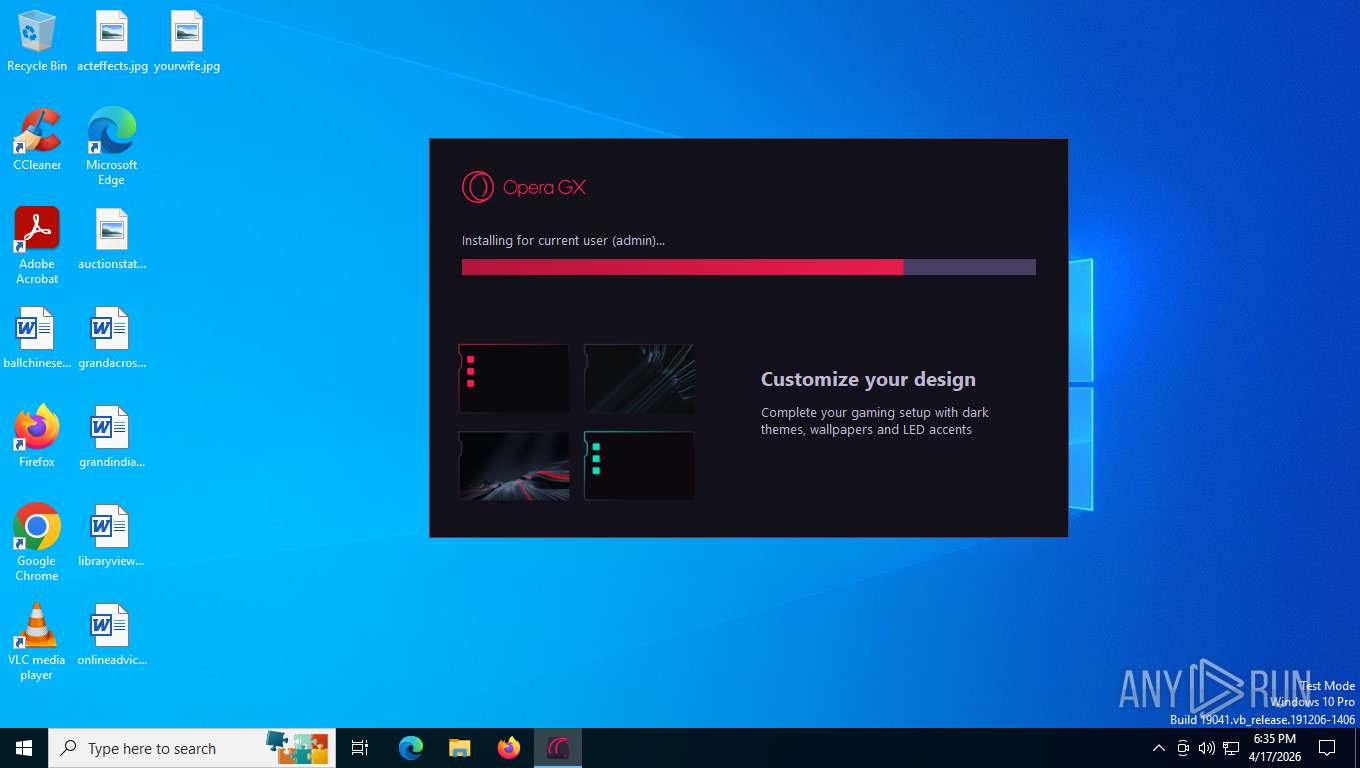Click the installation progress bar
This screenshot has height=768, width=1360.
coord(748,267)
